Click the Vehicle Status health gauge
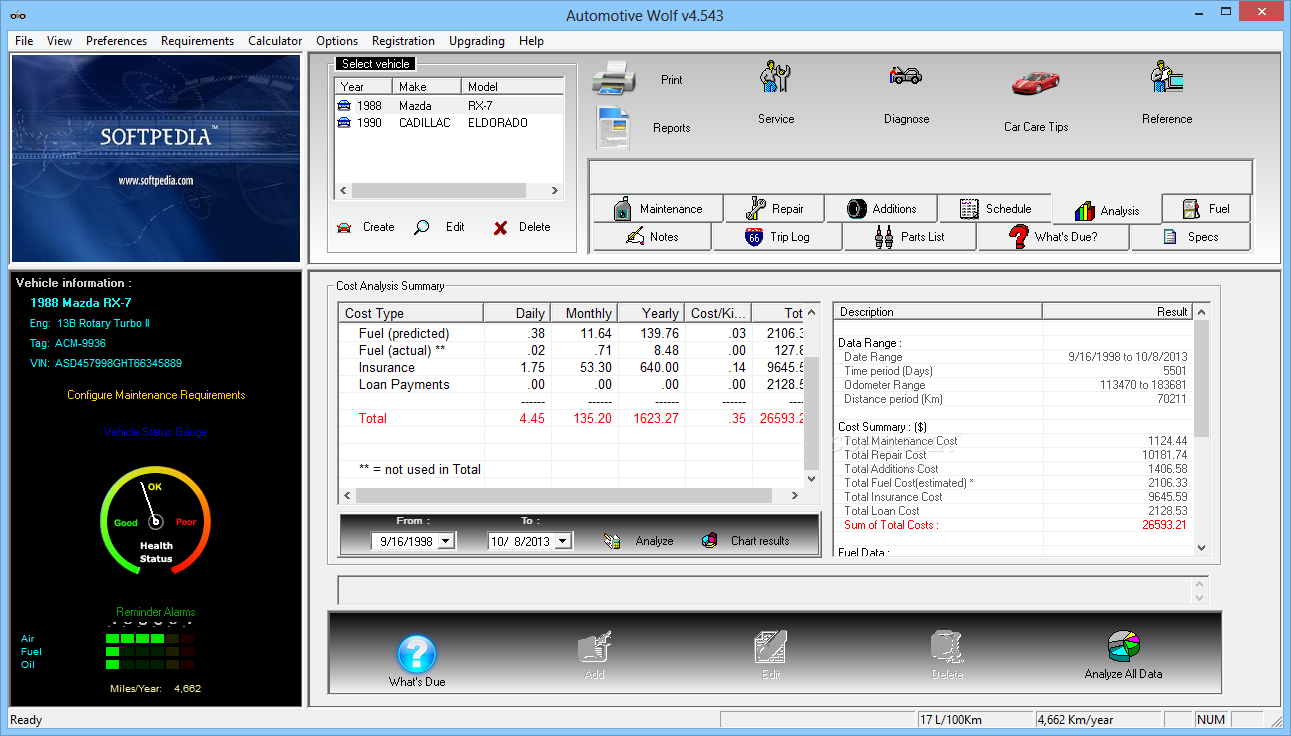The image size is (1291, 736). [155, 521]
